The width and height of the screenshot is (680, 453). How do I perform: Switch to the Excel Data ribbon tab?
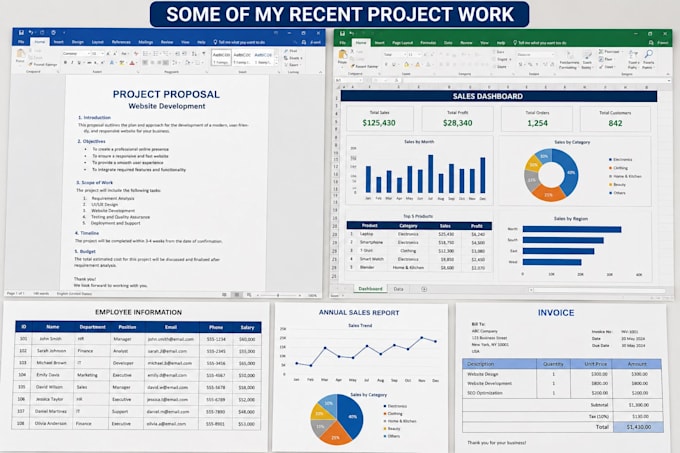tap(448, 43)
